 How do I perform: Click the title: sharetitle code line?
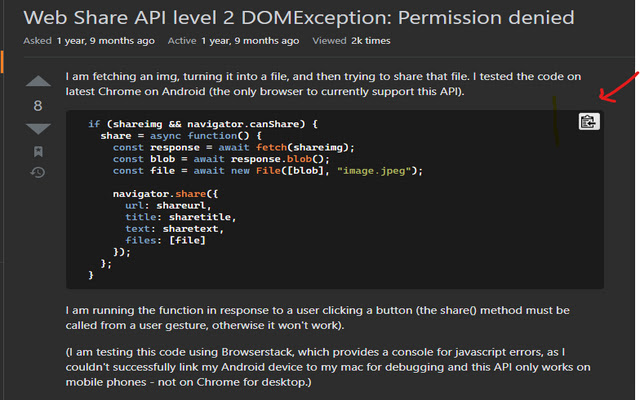coord(181,217)
